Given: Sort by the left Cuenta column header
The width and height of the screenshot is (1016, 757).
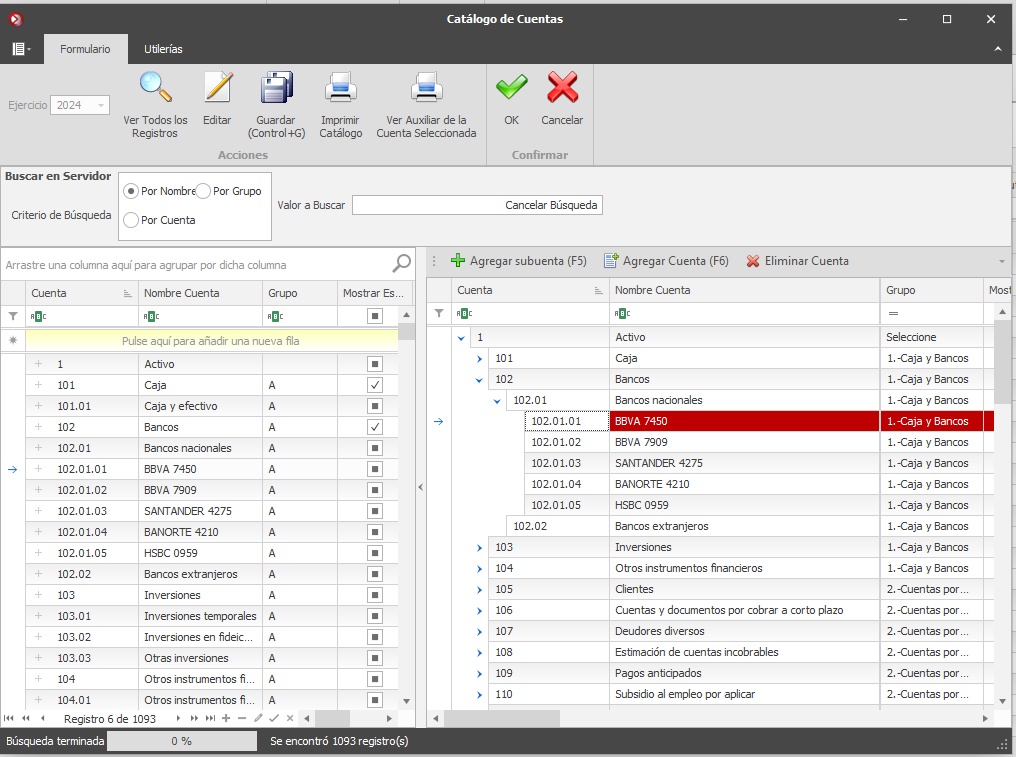Looking at the screenshot, I should click(82, 293).
